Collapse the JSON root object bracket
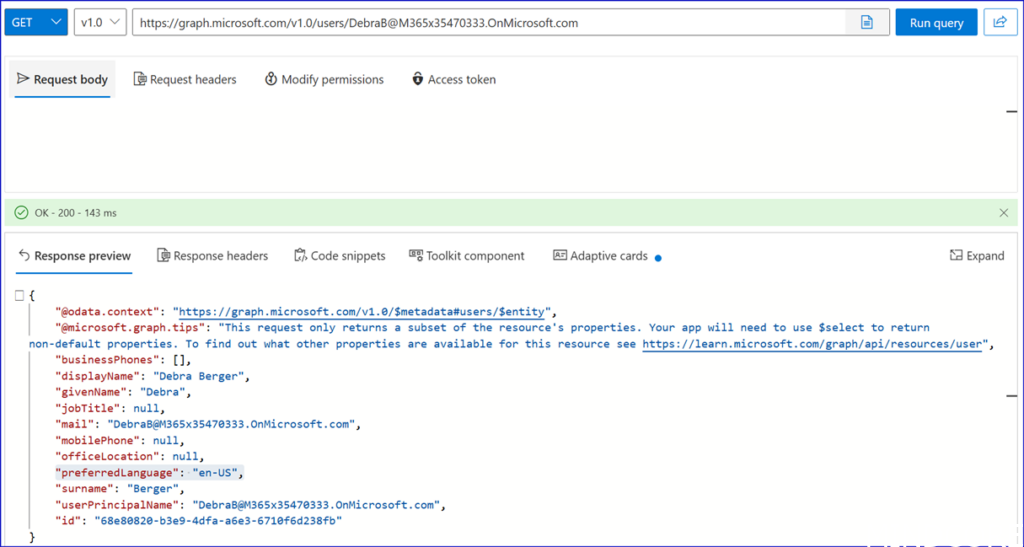The image size is (1024, 547). pyautogui.click(x=20, y=295)
